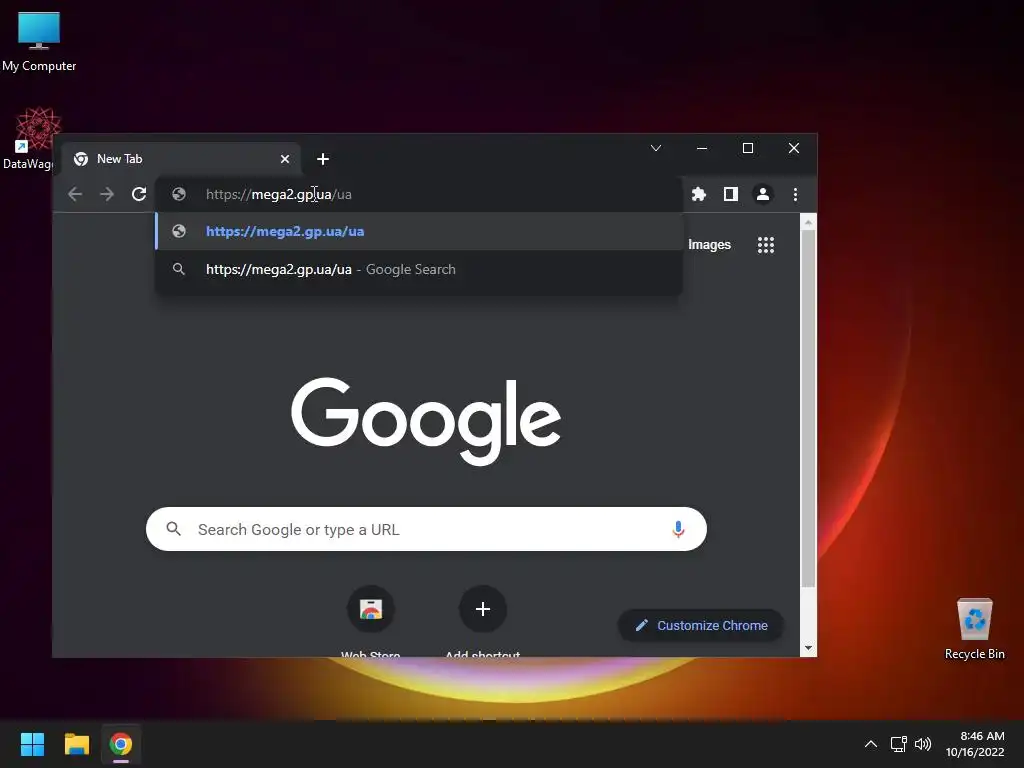
Task: Reload the page in Chrome
Action: [x=139, y=194]
